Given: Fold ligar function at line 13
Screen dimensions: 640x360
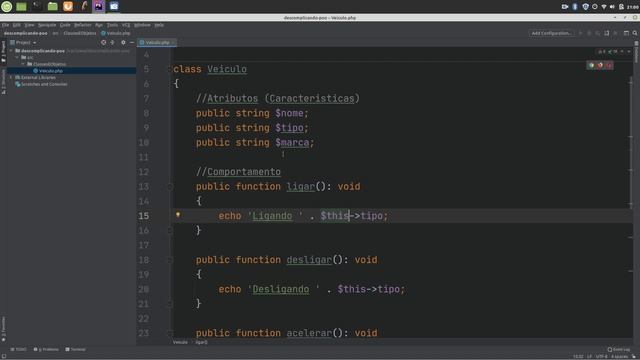Looking at the screenshot, I should pyautogui.click(x=171, y=187).
